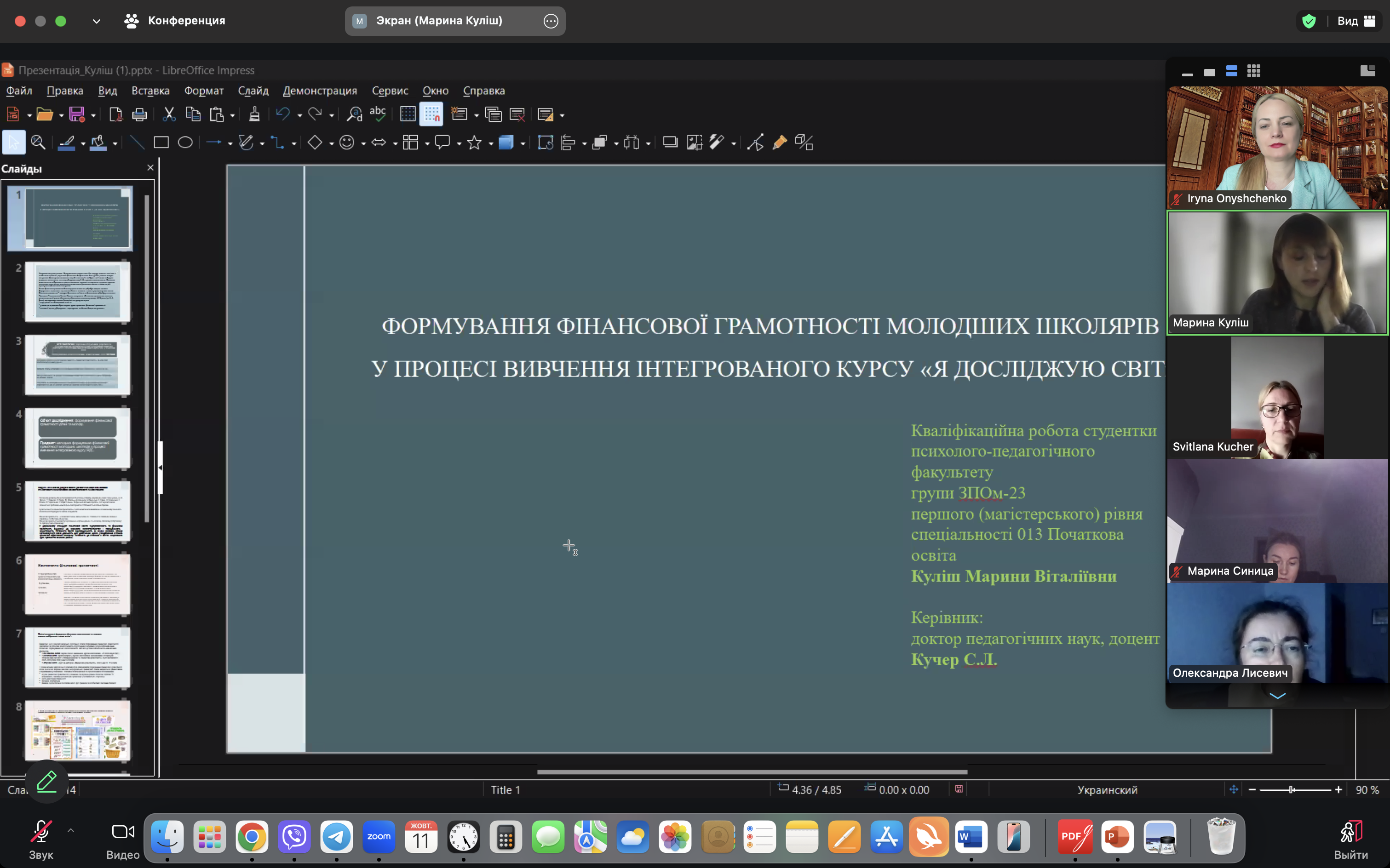Select slide 4 thumbnail in slide panel
Screen dimensions: 1390x868
78,438
